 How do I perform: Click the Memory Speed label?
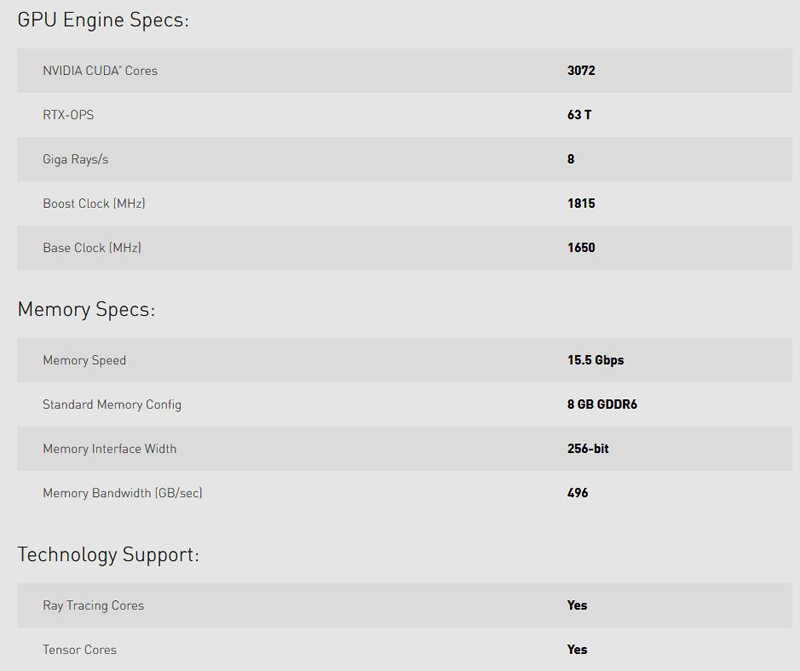[84, 360]
